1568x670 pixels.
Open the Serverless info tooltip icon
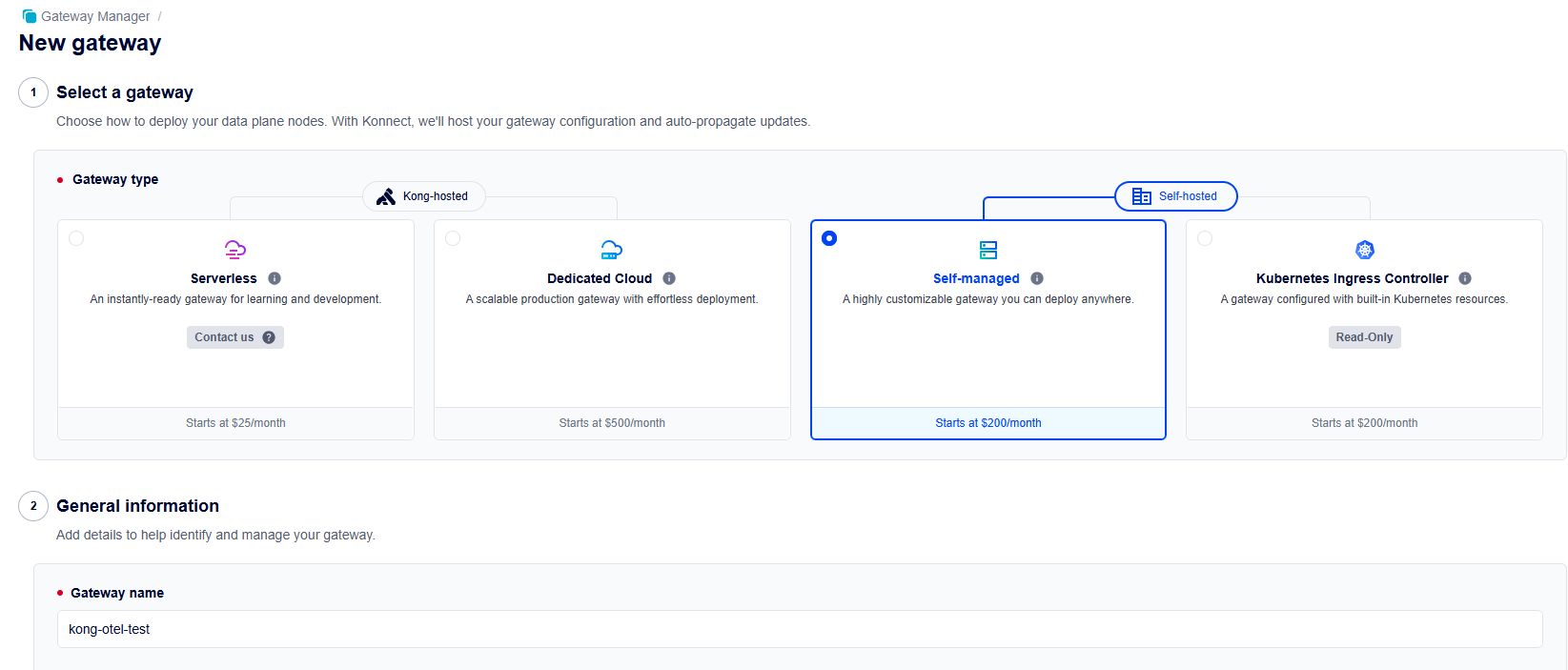(x=275, y=278)
